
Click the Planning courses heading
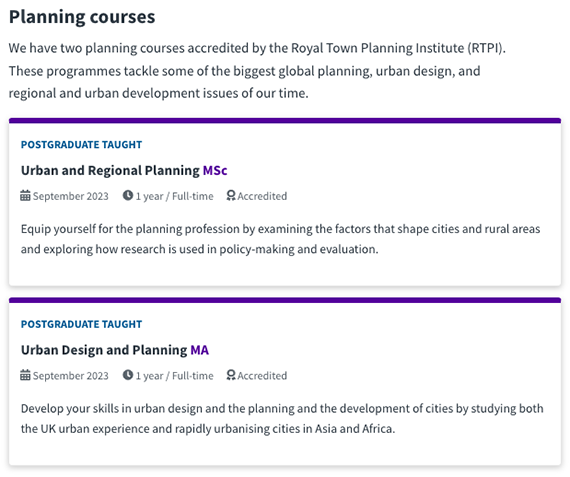pyautogui.click(x=82, y=17)
